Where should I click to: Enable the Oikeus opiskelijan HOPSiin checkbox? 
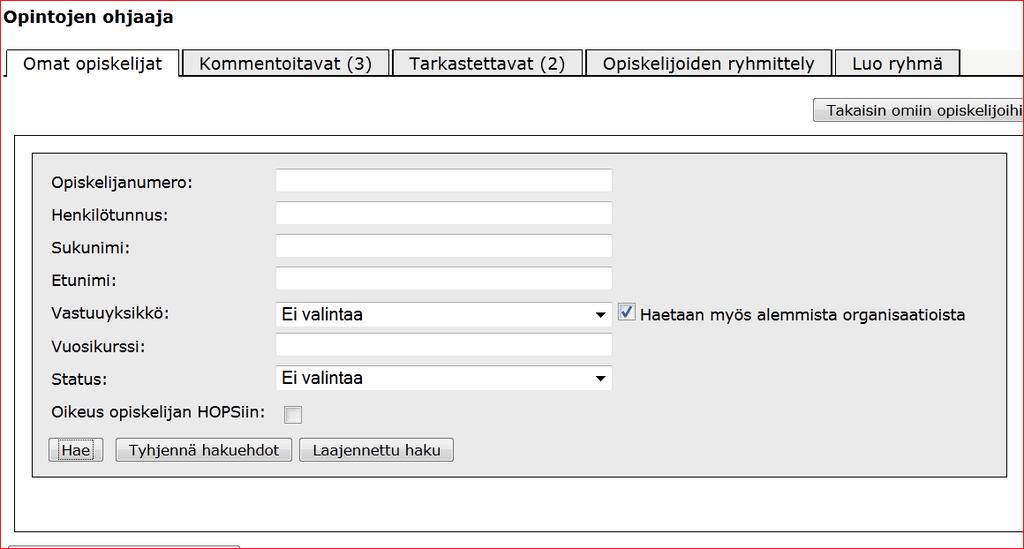pos(293,414)
